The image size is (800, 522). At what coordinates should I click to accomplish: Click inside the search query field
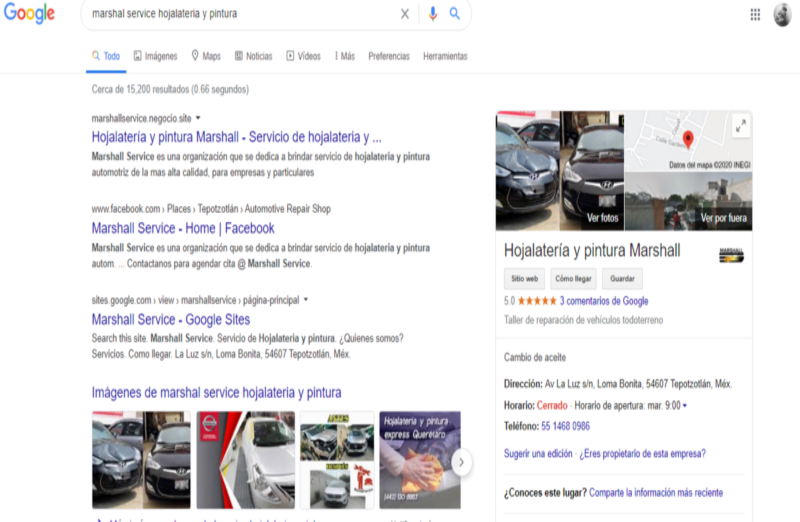click(x=240, y=14)
